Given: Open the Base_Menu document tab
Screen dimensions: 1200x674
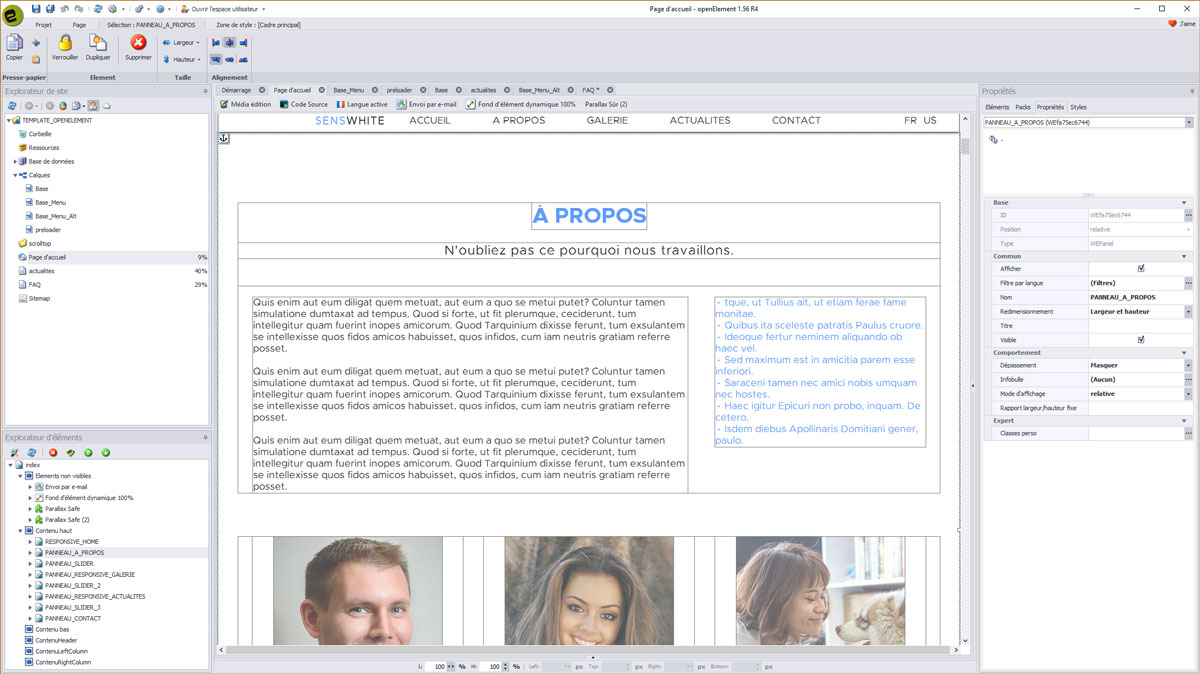Looking at the screenshot, I should click(x=349, y=90).
